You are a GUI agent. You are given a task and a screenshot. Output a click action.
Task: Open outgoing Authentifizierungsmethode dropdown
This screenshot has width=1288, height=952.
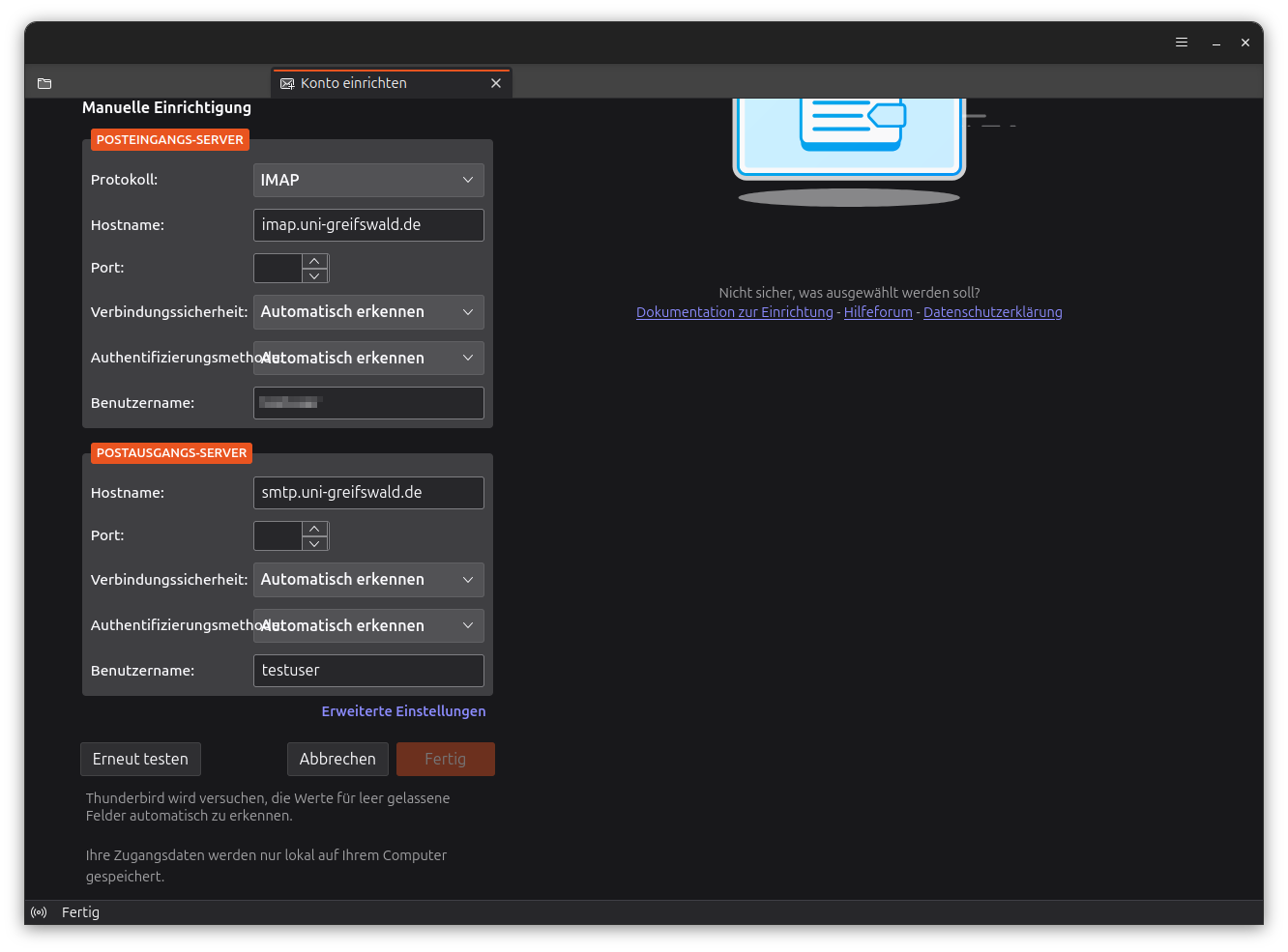[368, 625]
